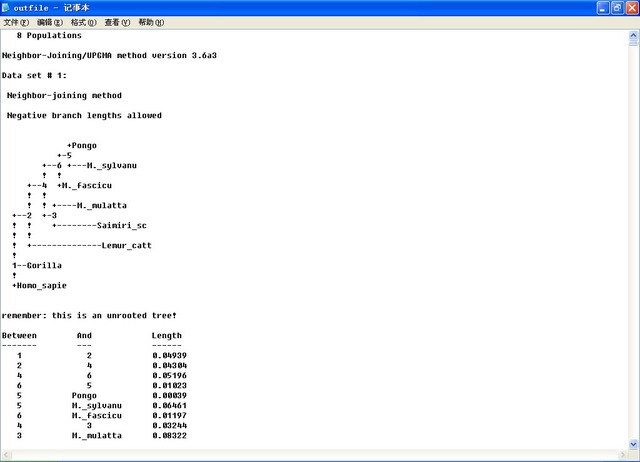This screenshot has width=640, height=462.
Task: Click the length value 0.00039
Action: 169,395
